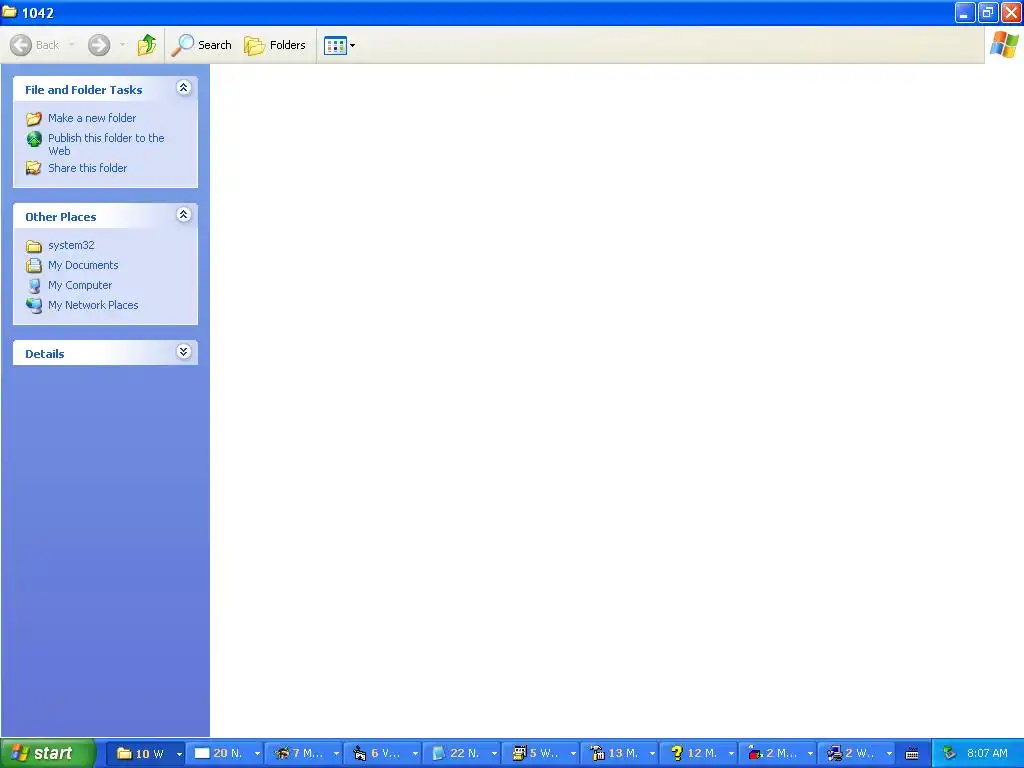
Task: Click the Windows flag logo in the toolbar
Action: tap(1004, 45)
